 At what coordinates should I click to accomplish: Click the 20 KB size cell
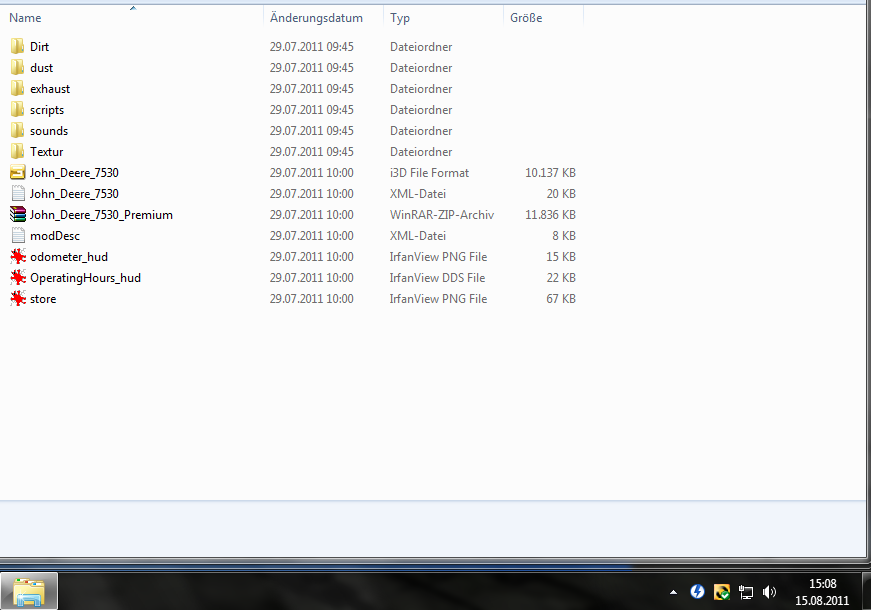pos(561,194)
